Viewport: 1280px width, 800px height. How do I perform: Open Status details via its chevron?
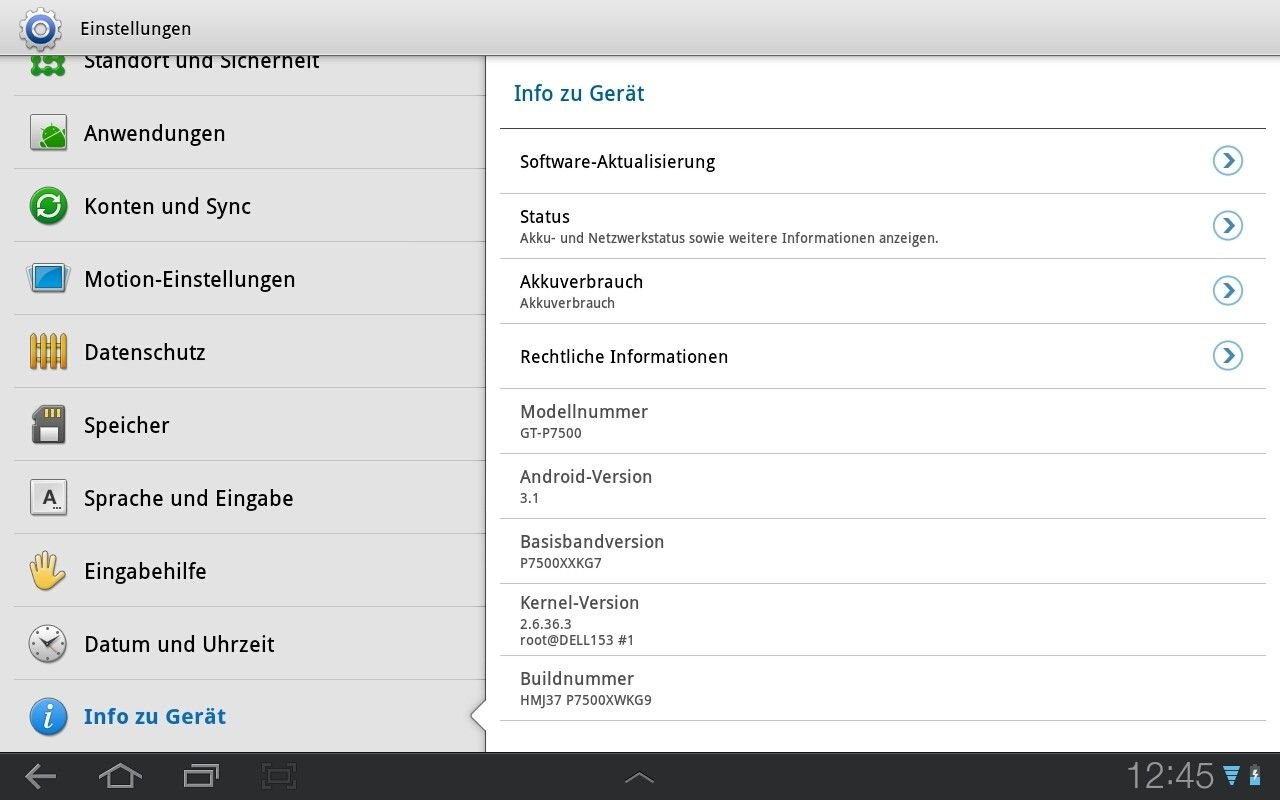pos(1227,226)
